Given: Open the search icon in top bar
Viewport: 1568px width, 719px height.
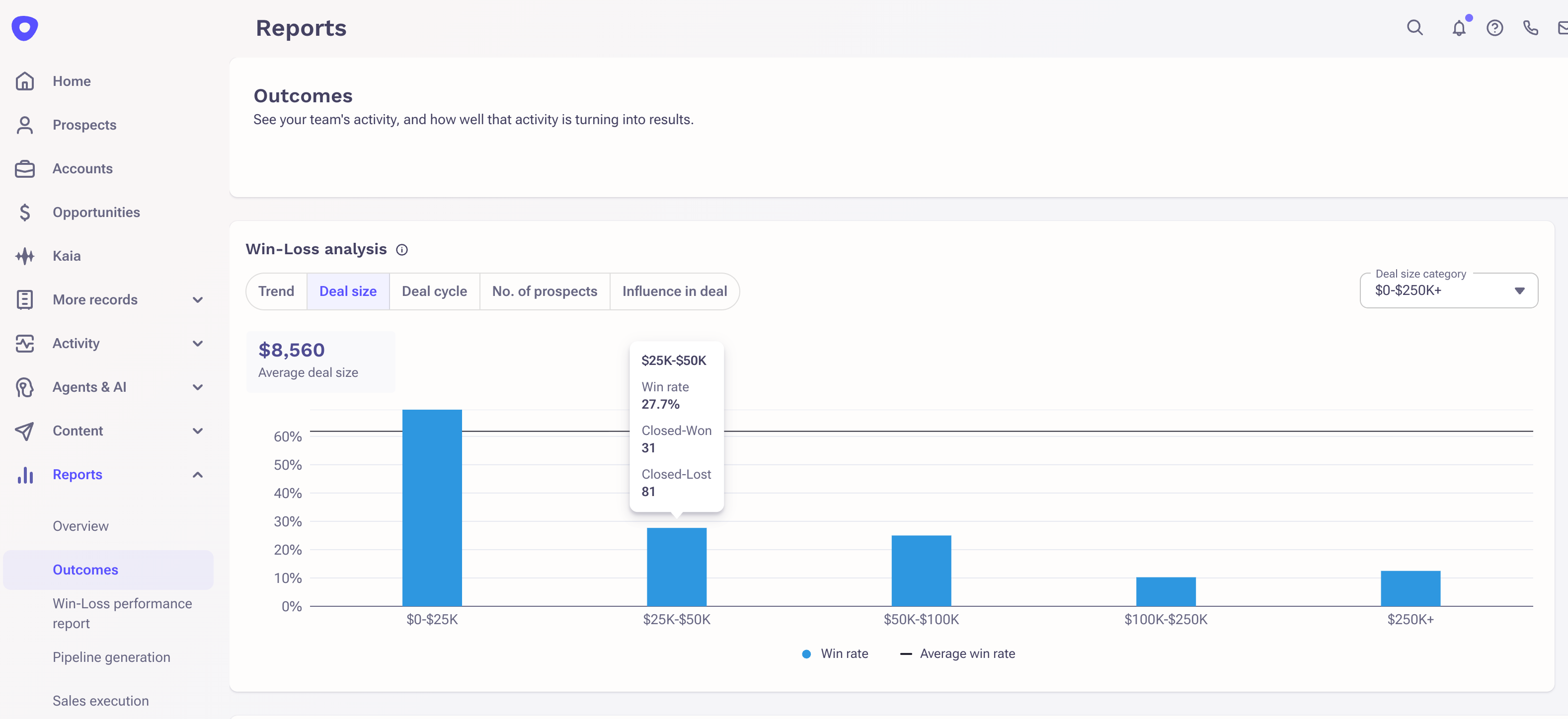Looking at the screenshot, I should point(1414,27).
